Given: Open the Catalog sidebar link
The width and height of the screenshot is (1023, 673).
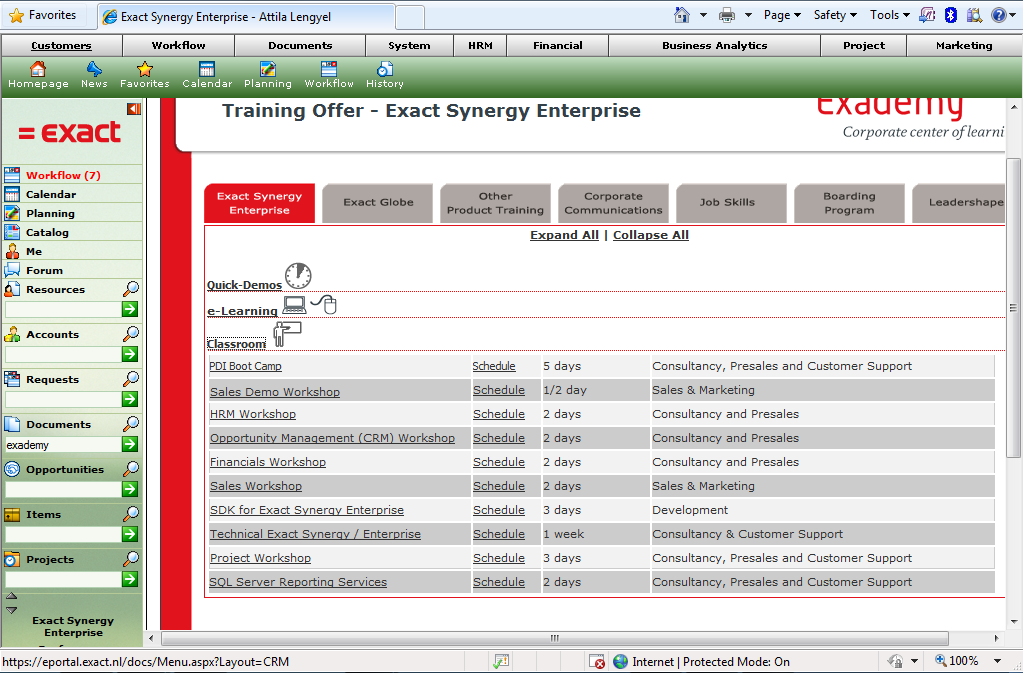Looking at the screenshot, I should tap(47, 232).
